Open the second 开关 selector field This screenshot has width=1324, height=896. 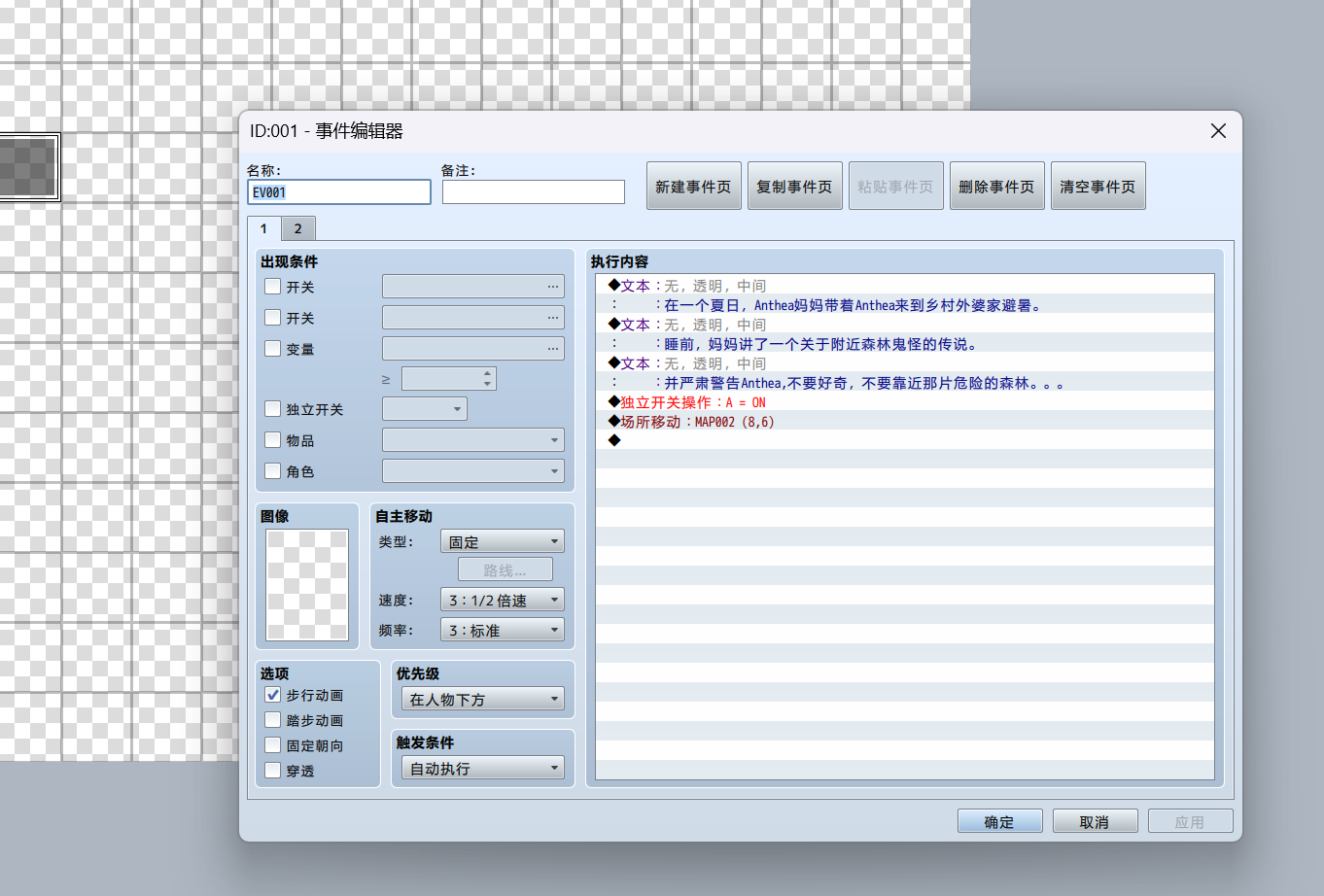[473, 318]
